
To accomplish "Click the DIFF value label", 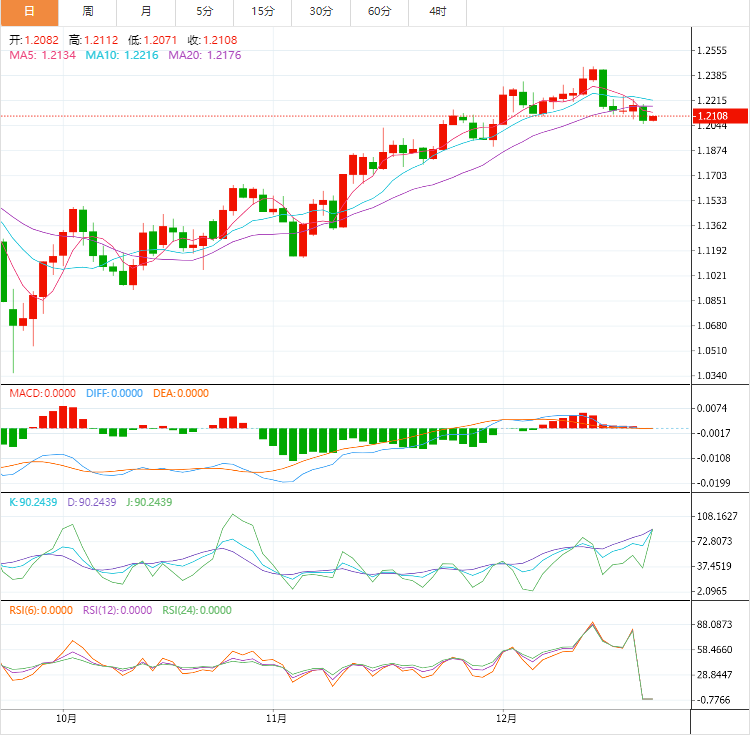I will pos(114,393).
